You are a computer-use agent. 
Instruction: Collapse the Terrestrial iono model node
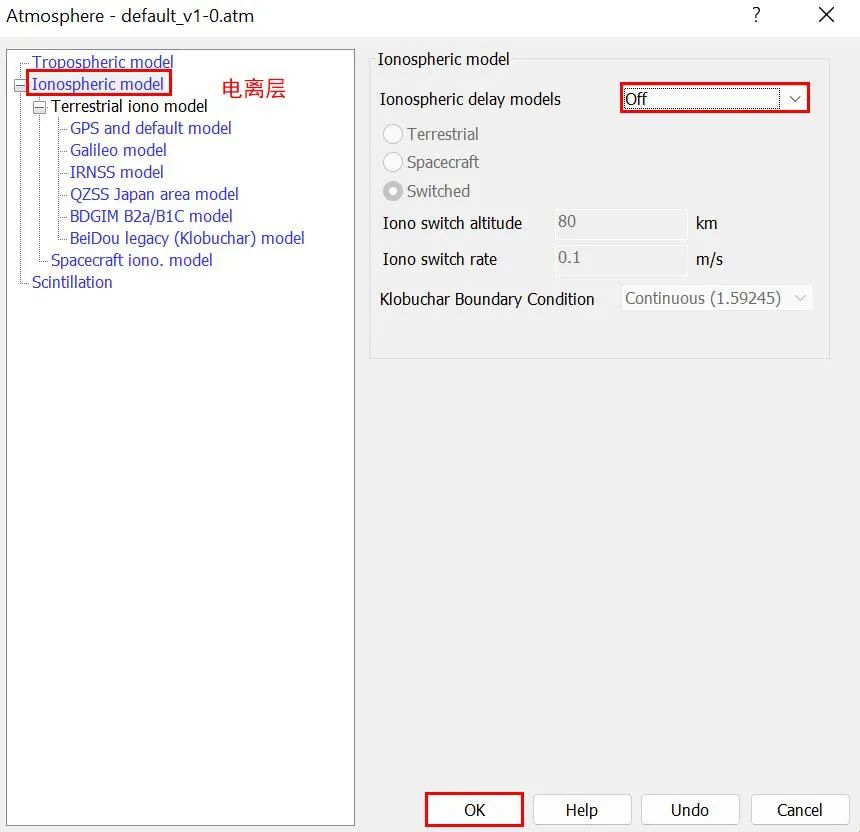(40, 107)
